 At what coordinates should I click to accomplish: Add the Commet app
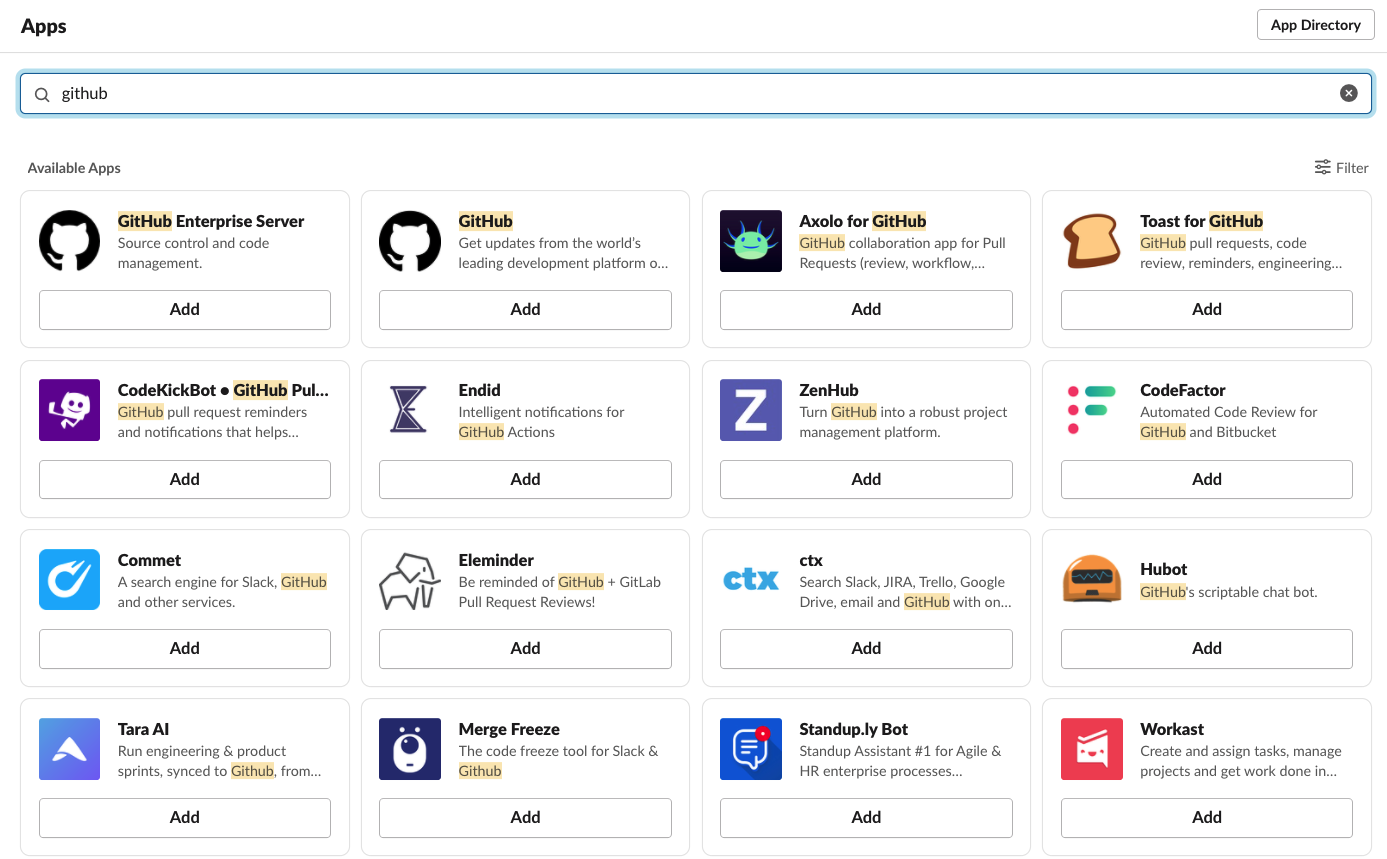pyautogui.click(x=185, y=648)
